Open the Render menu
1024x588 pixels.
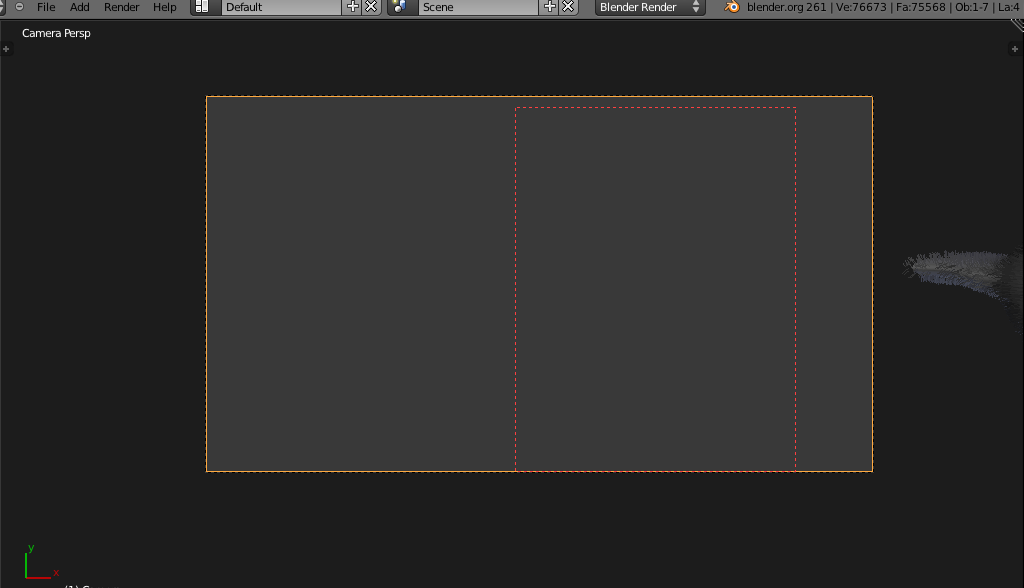pos(121,7)
